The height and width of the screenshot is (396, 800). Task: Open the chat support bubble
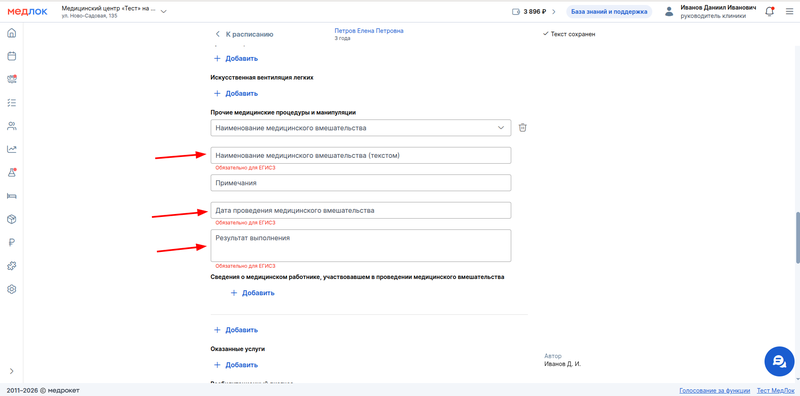[x=779, y=361]
